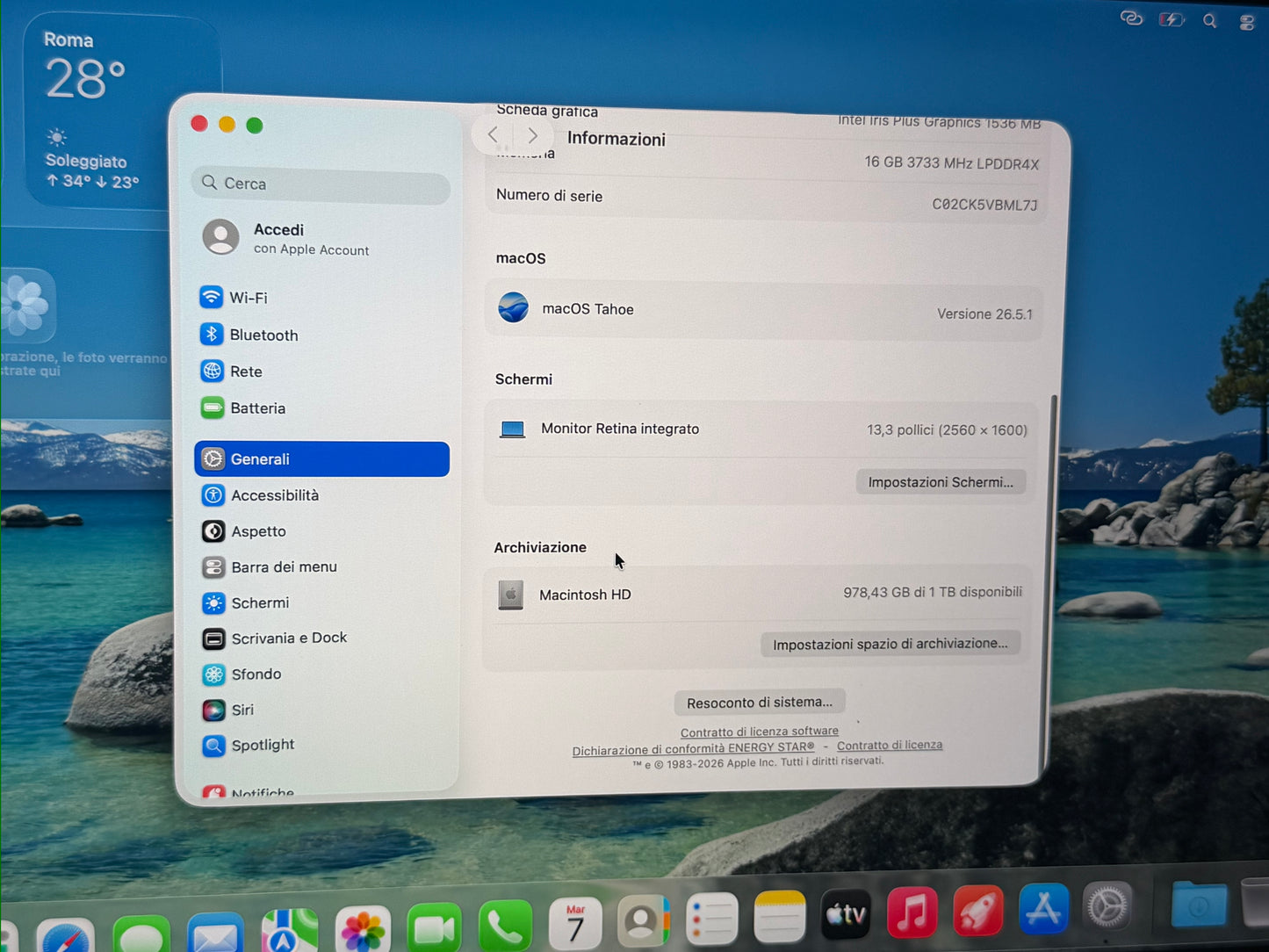Click 13,3 pollici (2560 × 1600) value
This screenshot has height=952, width=1269.
[x=947, y=429]
